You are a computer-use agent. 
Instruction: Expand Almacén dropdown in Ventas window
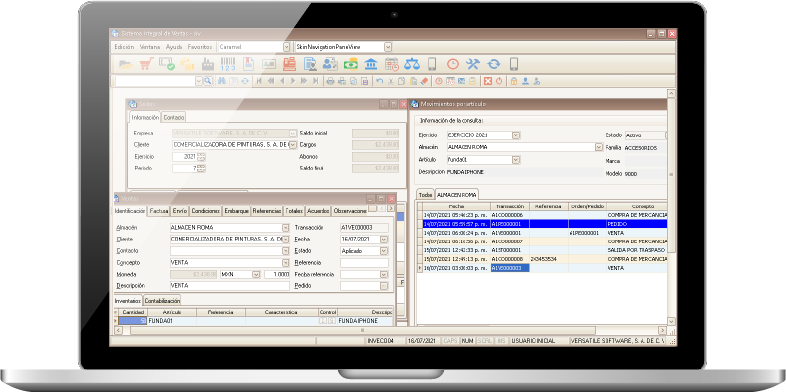pos(285,228)
